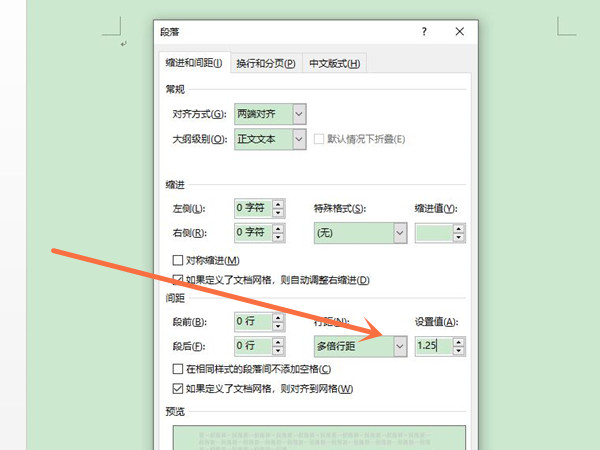Expand the 对齐方式 alignment dropdown
600x450 pixels.
(x=299, y=114)
